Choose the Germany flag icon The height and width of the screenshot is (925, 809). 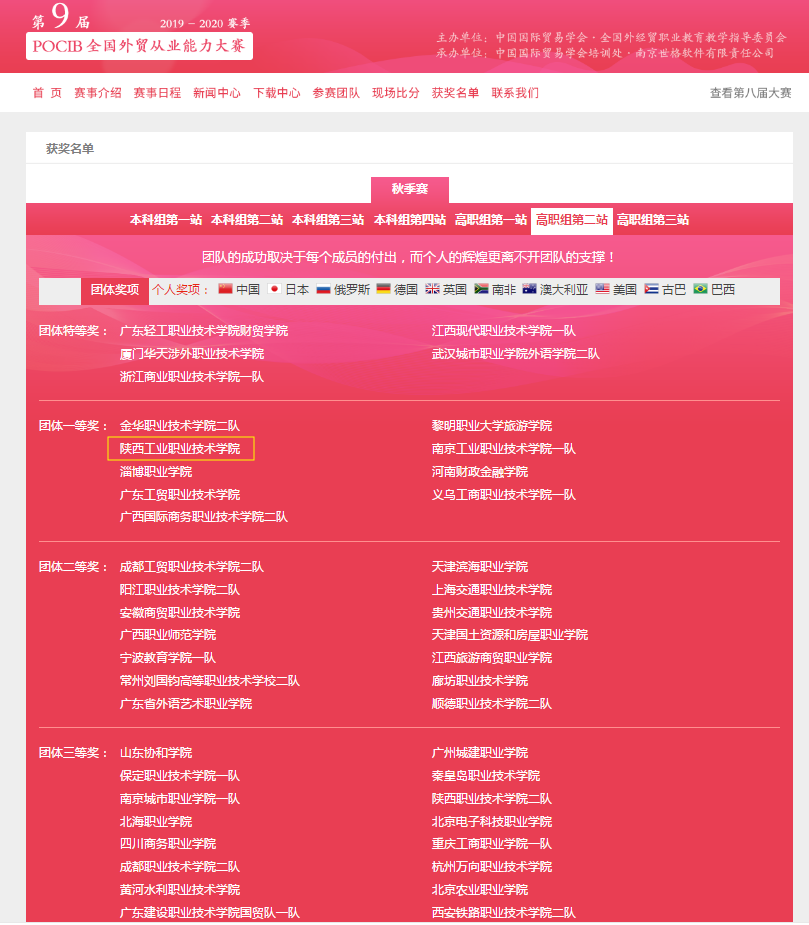click(383, 289)
